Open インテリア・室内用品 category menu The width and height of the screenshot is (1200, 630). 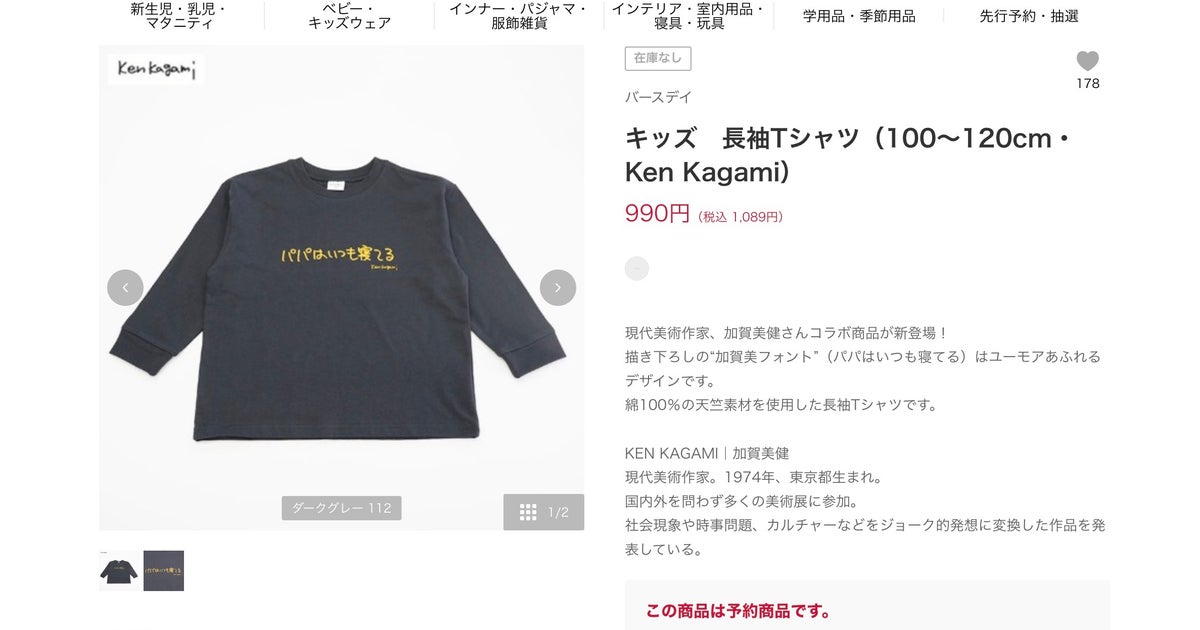tap(689, 16)
